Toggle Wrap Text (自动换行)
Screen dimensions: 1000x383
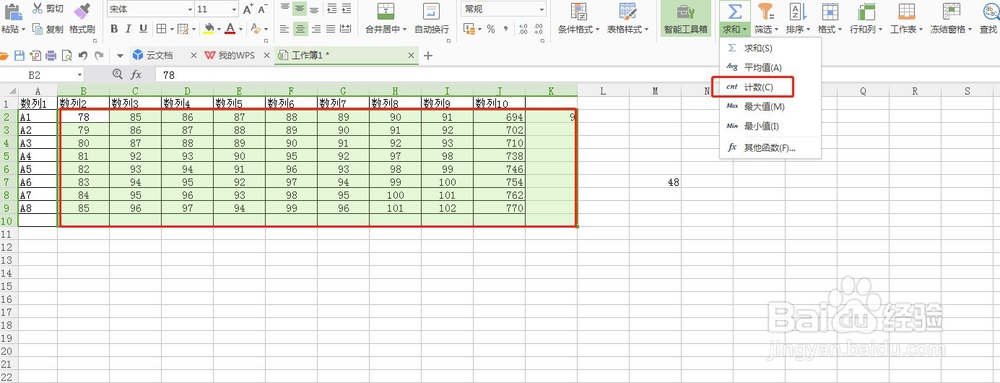[432, 18]
